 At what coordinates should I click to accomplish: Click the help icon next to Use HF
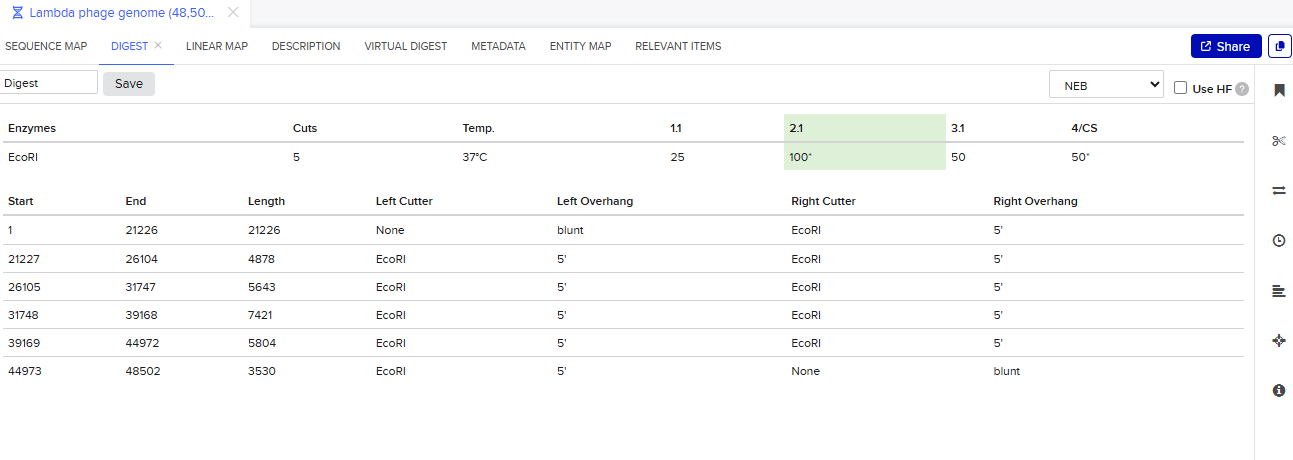[1242, 89]
